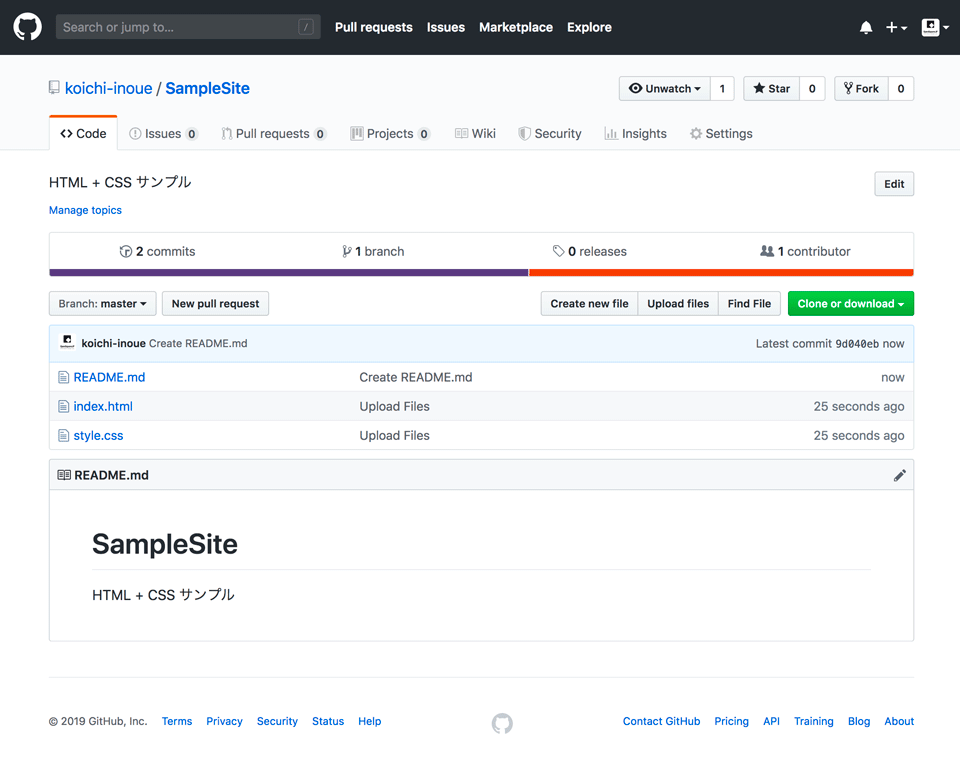The width and height of the screenshot is (960, 768).
Task: Expand the Branch: master dropdown
Action: [x=102, y=304]
